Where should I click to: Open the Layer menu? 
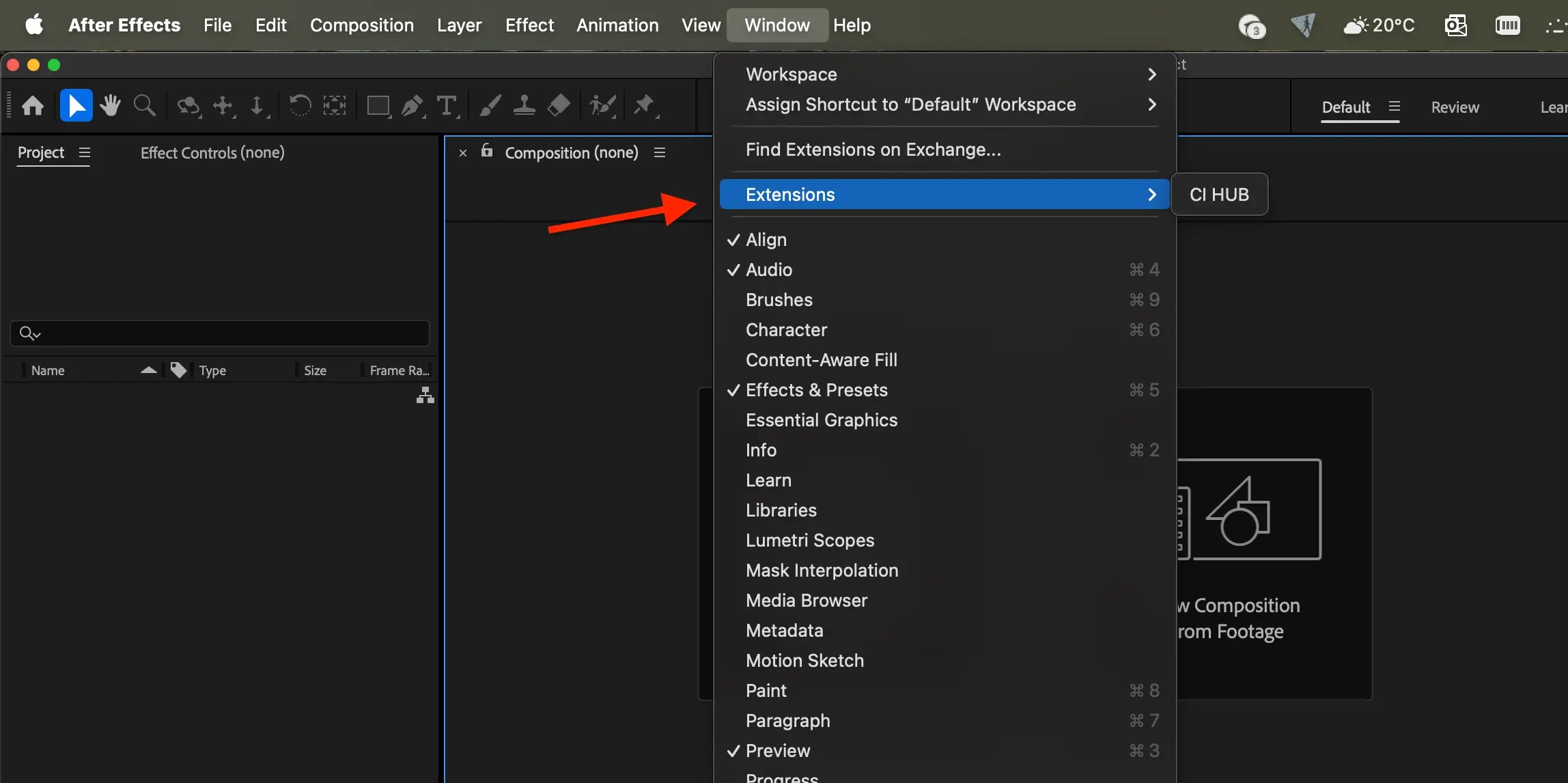coord(459,25)
